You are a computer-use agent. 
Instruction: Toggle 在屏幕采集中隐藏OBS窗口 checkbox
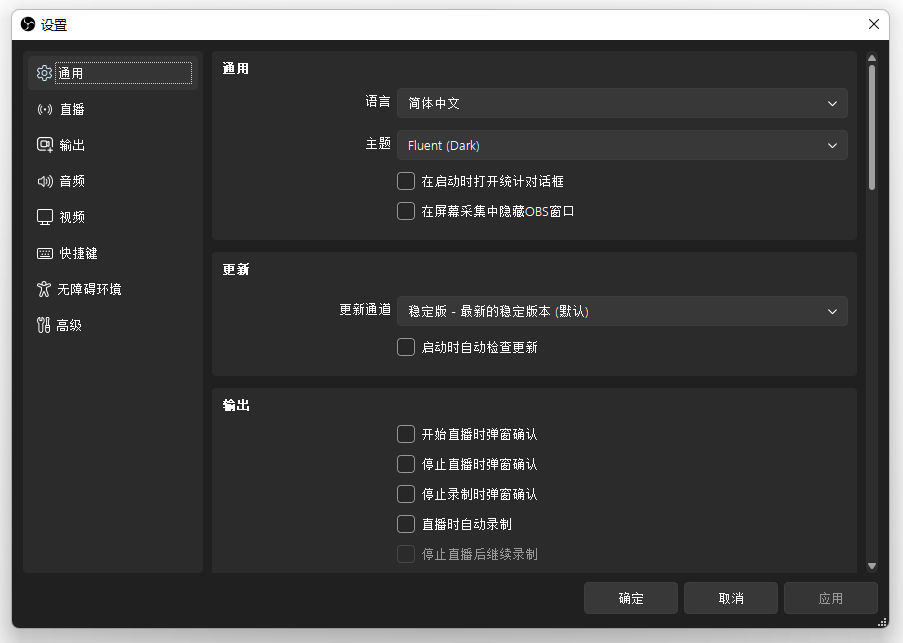(x=406, y=211)
